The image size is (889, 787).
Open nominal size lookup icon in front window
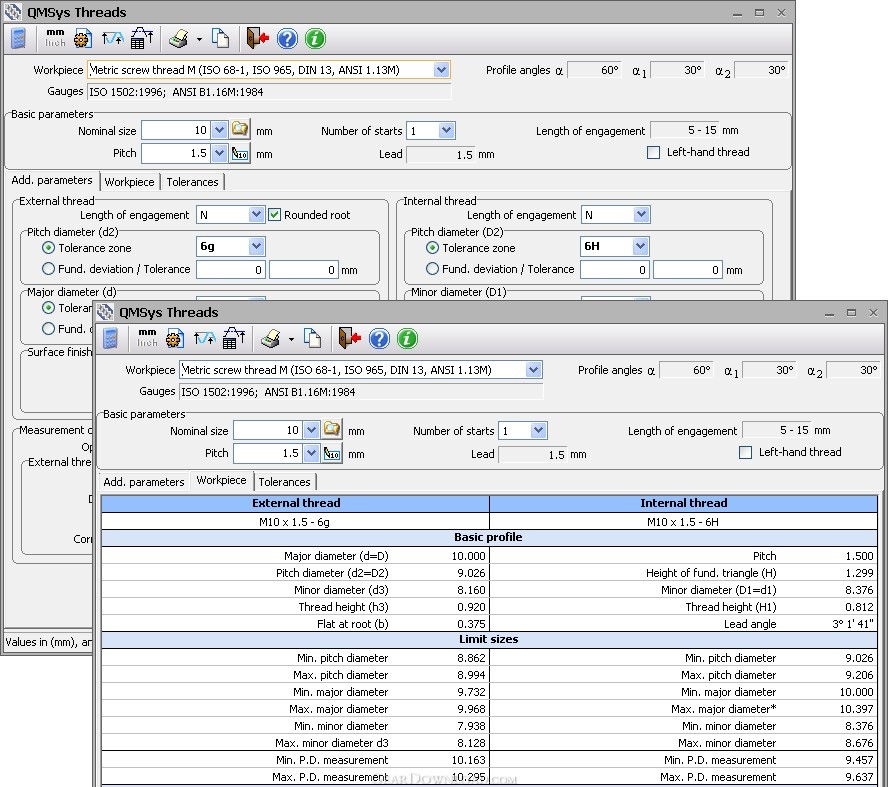pos(332,430)
